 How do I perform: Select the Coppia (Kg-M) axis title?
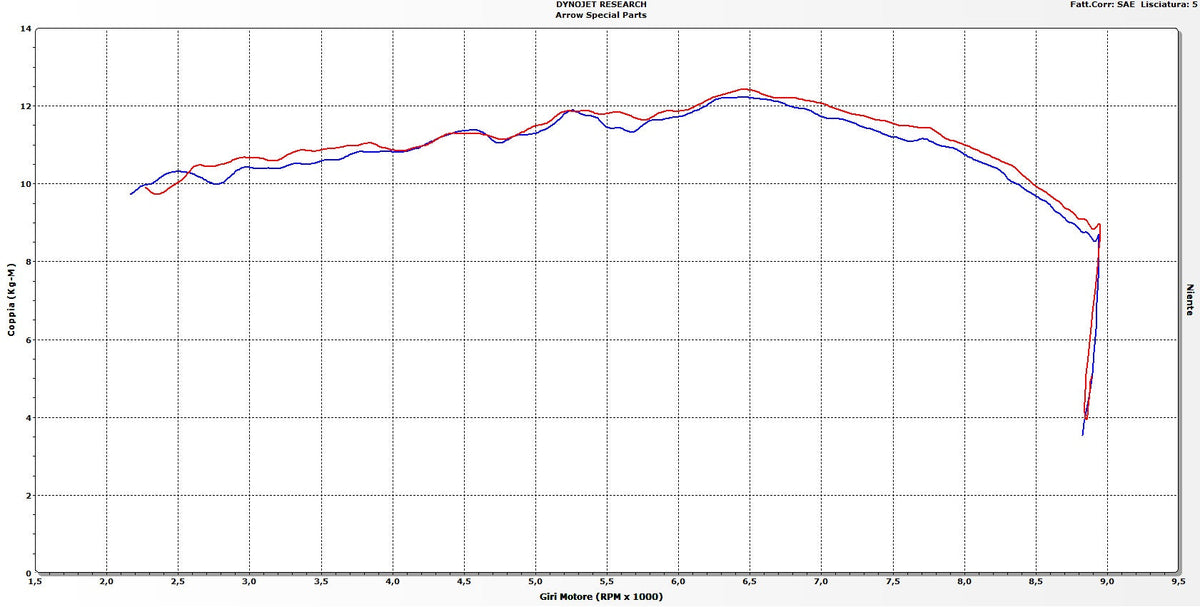(12, 300)
